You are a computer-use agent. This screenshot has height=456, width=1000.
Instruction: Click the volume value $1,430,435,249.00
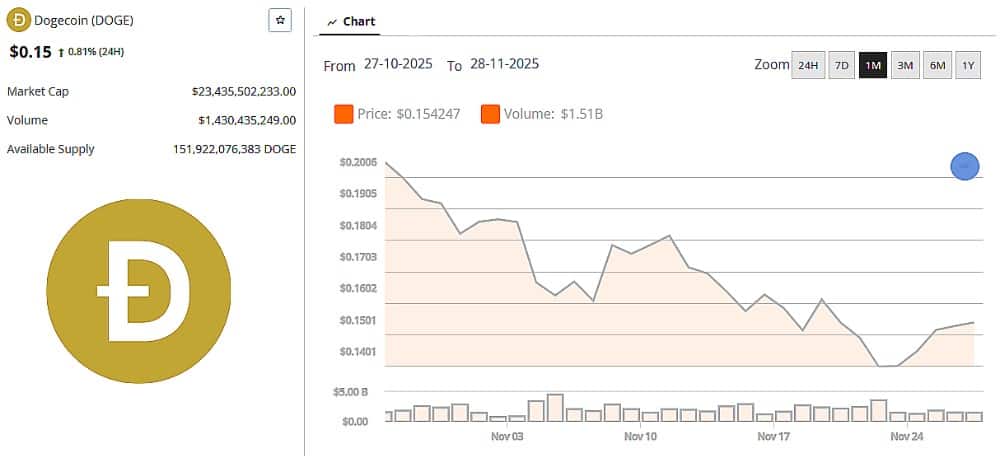coord(247,121)
